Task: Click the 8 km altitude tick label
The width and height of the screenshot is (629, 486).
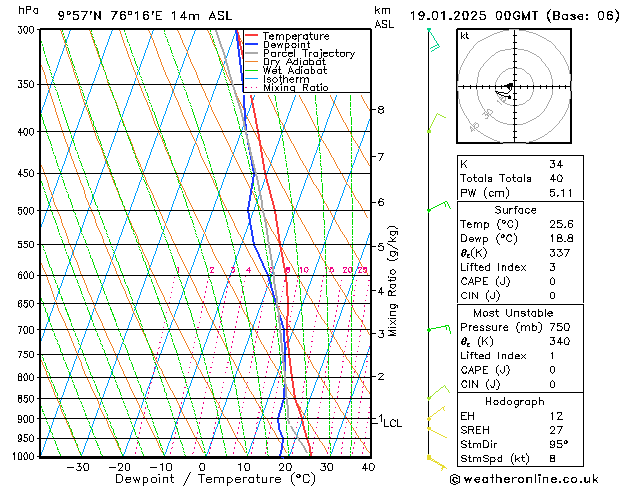Action: pyautogui.click(x=381, y=109)
